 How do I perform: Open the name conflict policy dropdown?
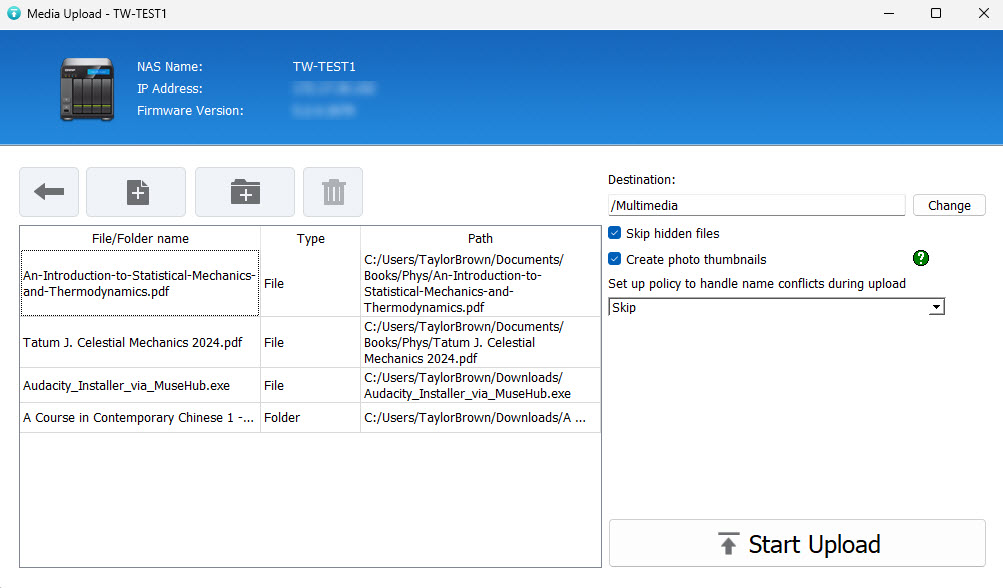click(776, 307)
